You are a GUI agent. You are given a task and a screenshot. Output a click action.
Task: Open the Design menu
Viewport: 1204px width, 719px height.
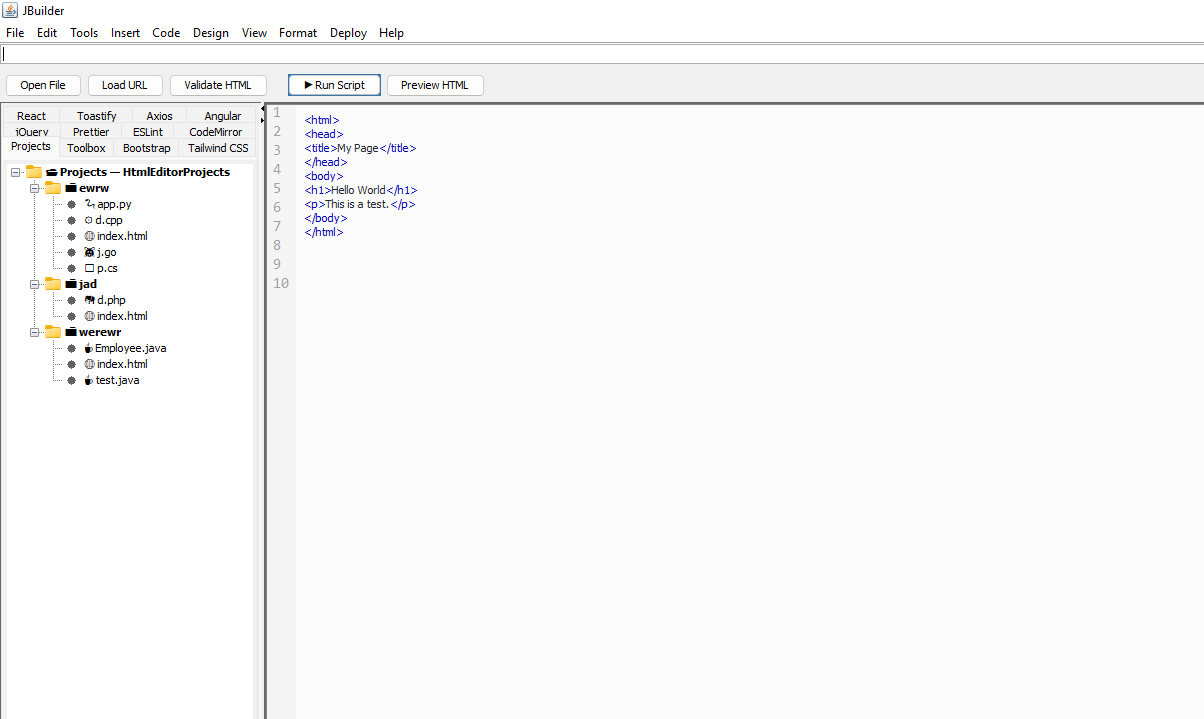point(211,33)
